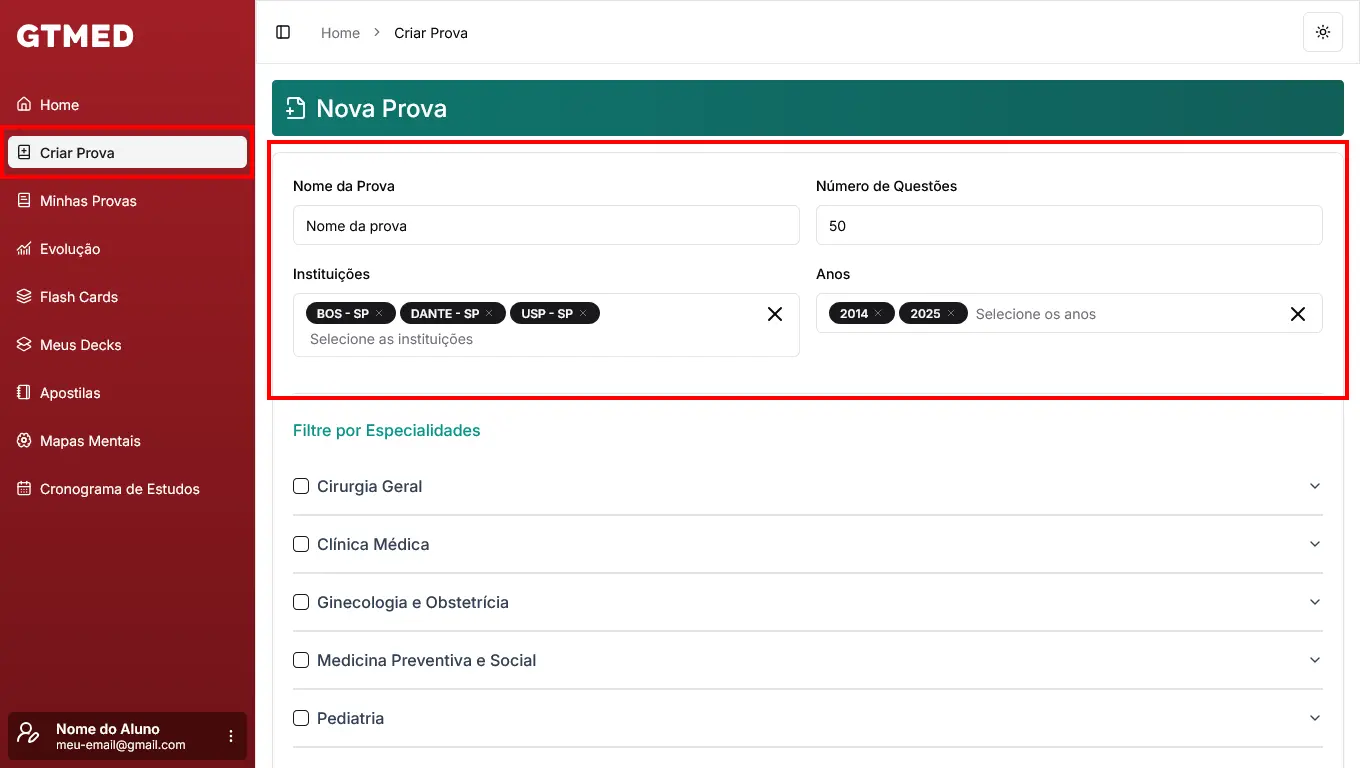Clear all selected years
This screenshot has width=1360, height=768.
[1298, 314]
